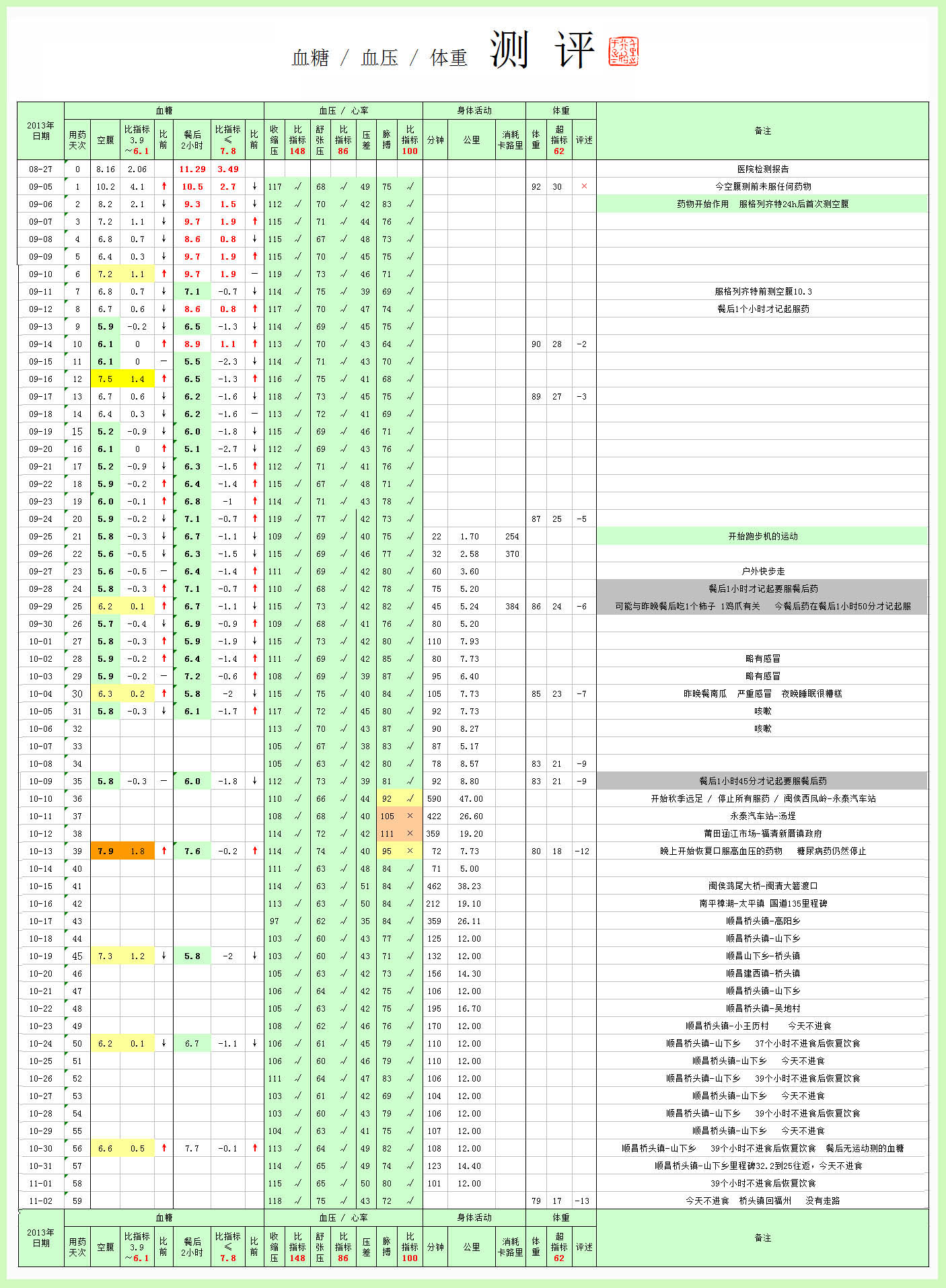The image size is (946, 1288).
Task: Click the post-meal red up arrow on 10-30
Action: [254, 1148]
